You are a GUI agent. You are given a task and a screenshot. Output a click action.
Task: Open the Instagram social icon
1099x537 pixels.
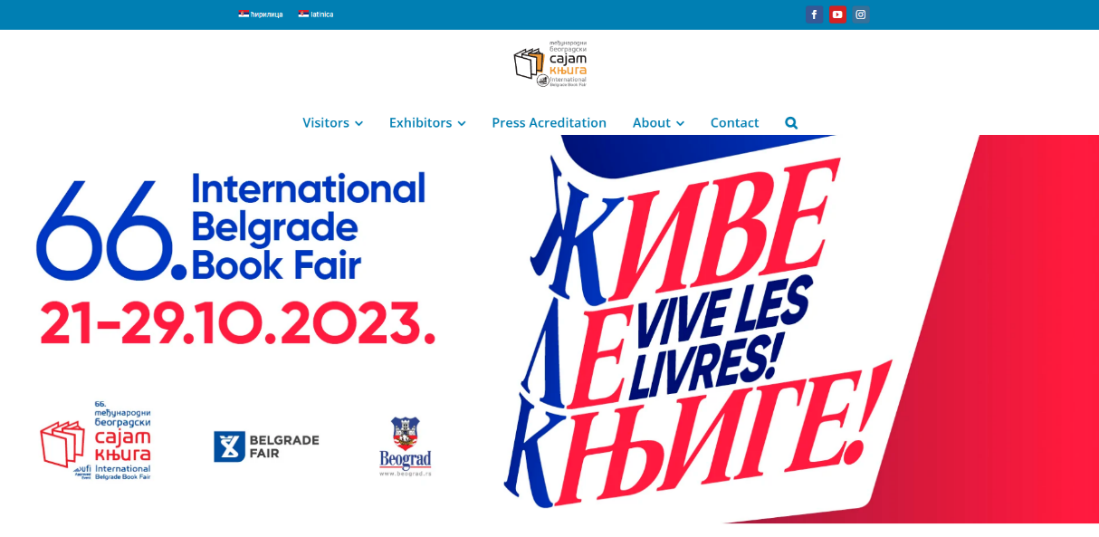tap(861, 15)
